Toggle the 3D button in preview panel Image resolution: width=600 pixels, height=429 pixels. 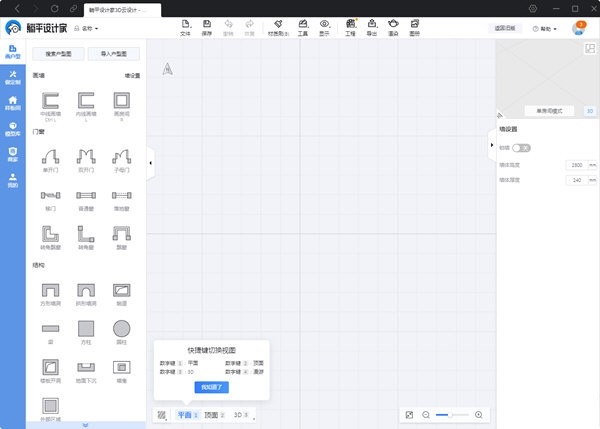[x=589, y=110]
